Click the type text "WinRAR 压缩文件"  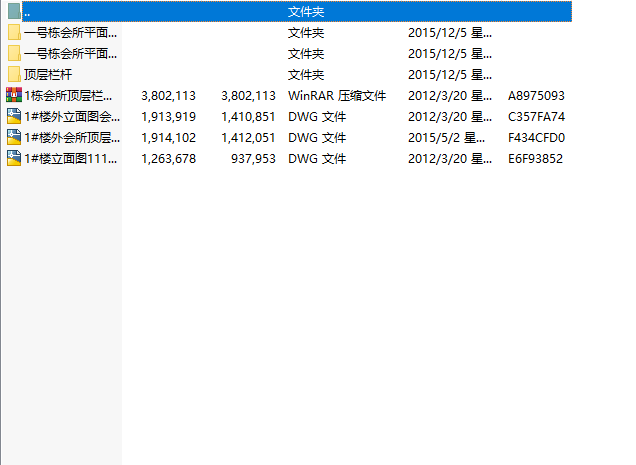pos(337,96)
